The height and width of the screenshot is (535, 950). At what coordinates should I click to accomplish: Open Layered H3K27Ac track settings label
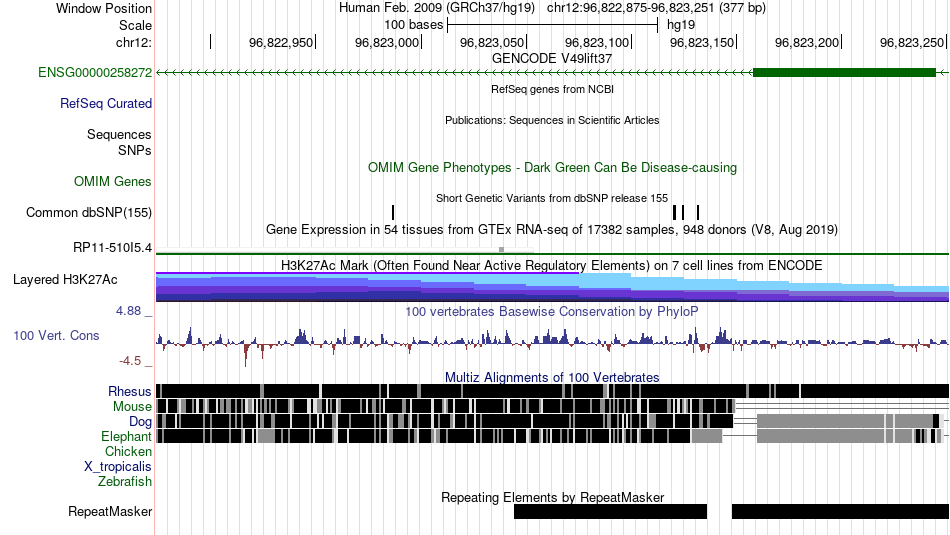(x=65, y=280)
